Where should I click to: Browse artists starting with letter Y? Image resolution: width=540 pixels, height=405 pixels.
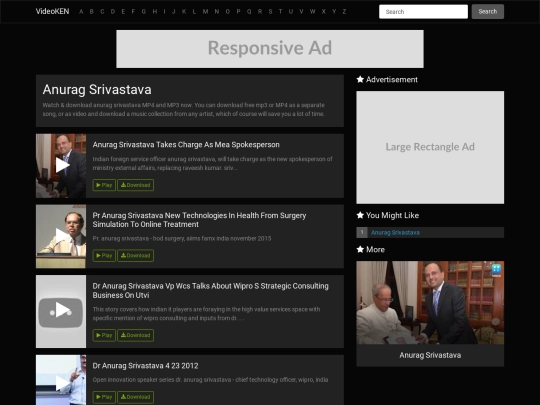[x=334, y=12]
